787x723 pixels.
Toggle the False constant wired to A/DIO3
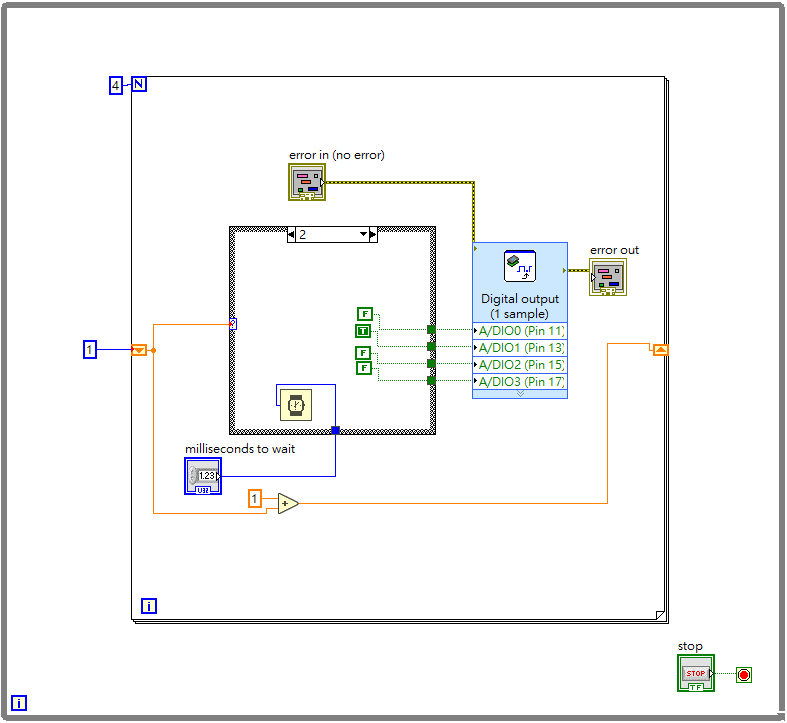click(x=364, y=368)
